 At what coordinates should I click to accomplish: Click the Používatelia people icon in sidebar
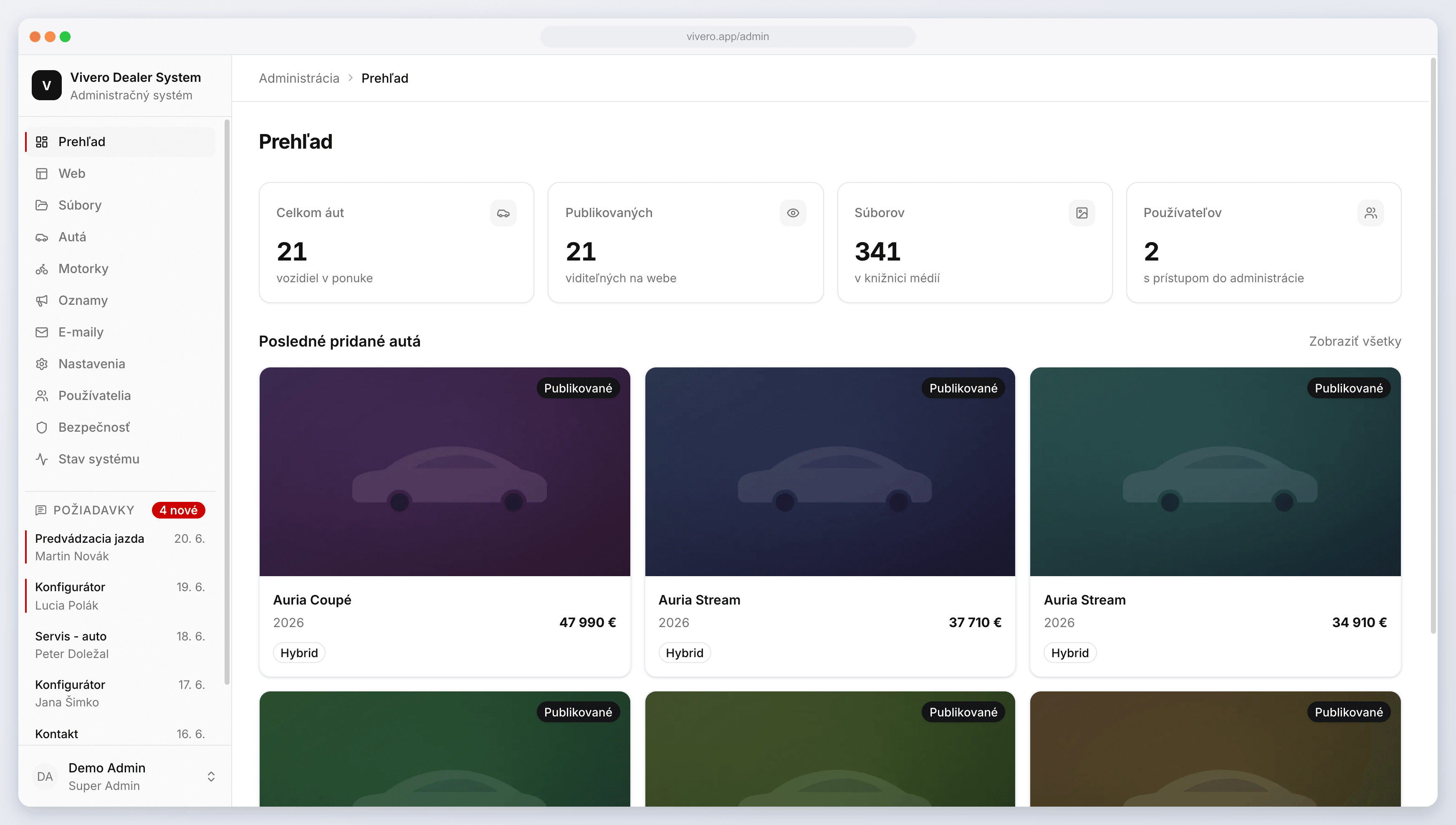[42, 395]
